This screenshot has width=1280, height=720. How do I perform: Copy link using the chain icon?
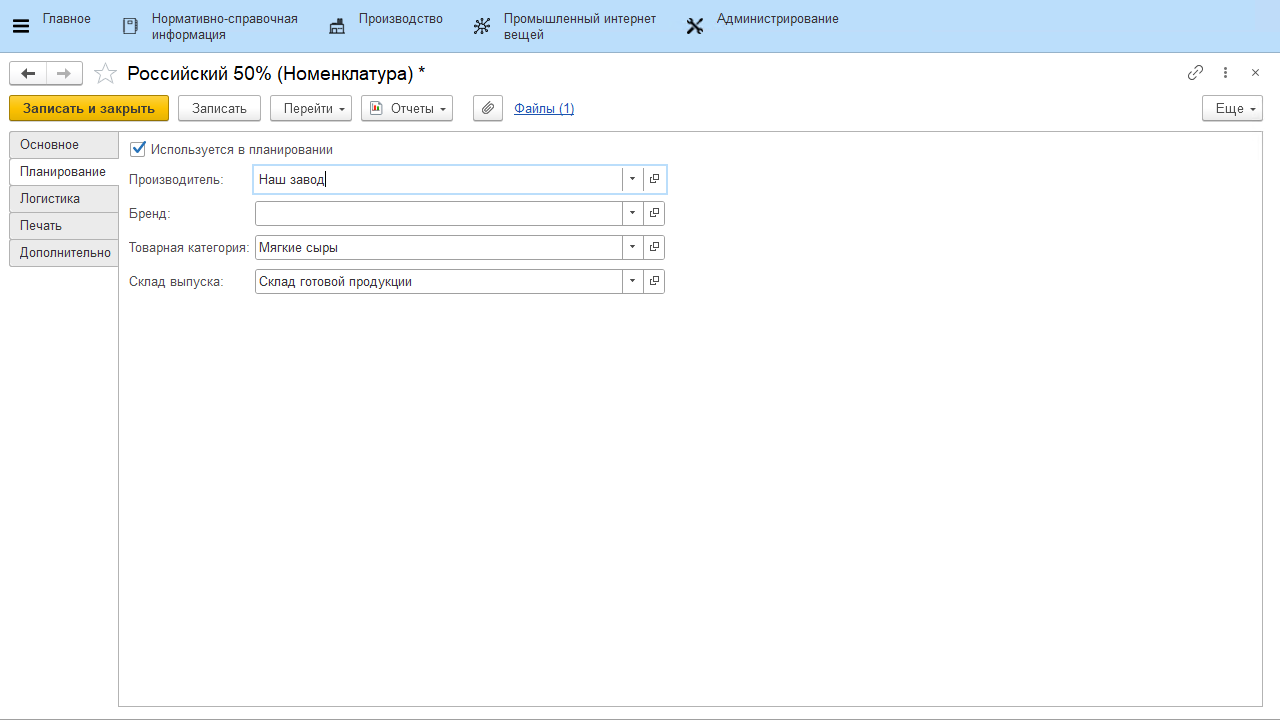point(1195,73)
